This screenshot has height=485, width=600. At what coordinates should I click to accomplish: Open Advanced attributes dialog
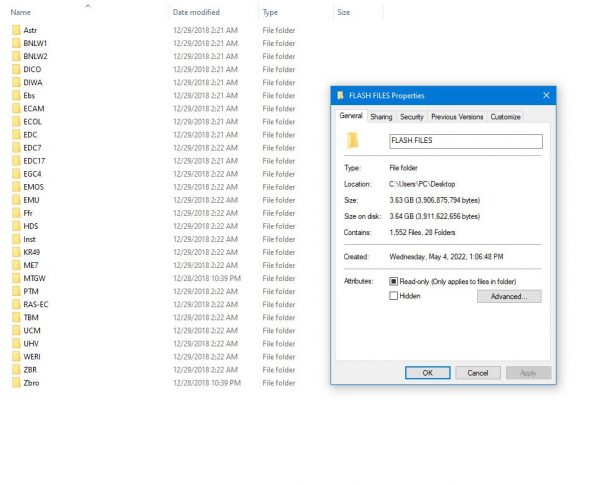coord(509,296)
